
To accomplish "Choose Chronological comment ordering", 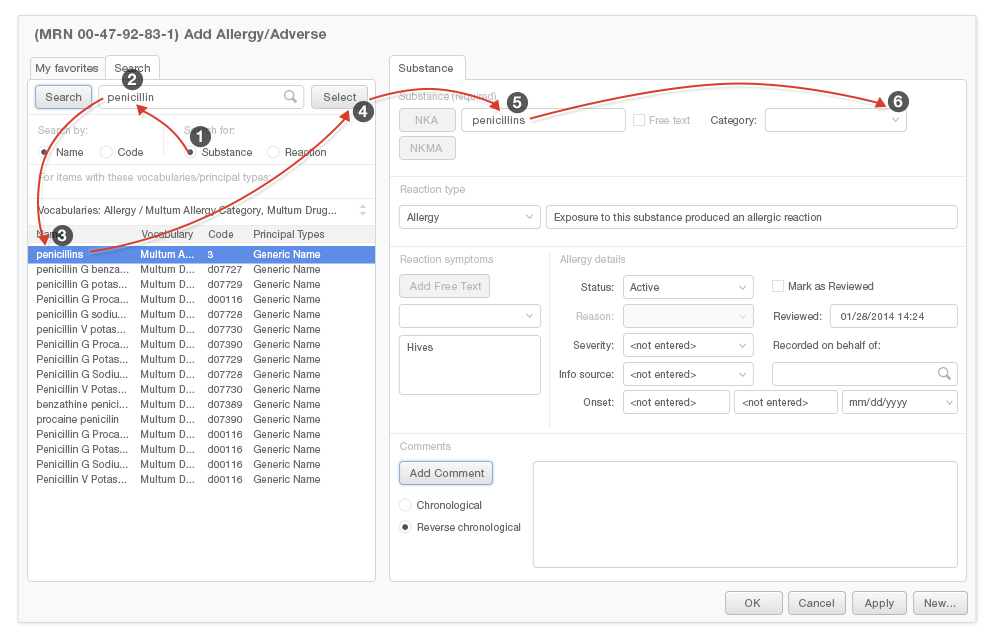I will (x=405, y=505).
